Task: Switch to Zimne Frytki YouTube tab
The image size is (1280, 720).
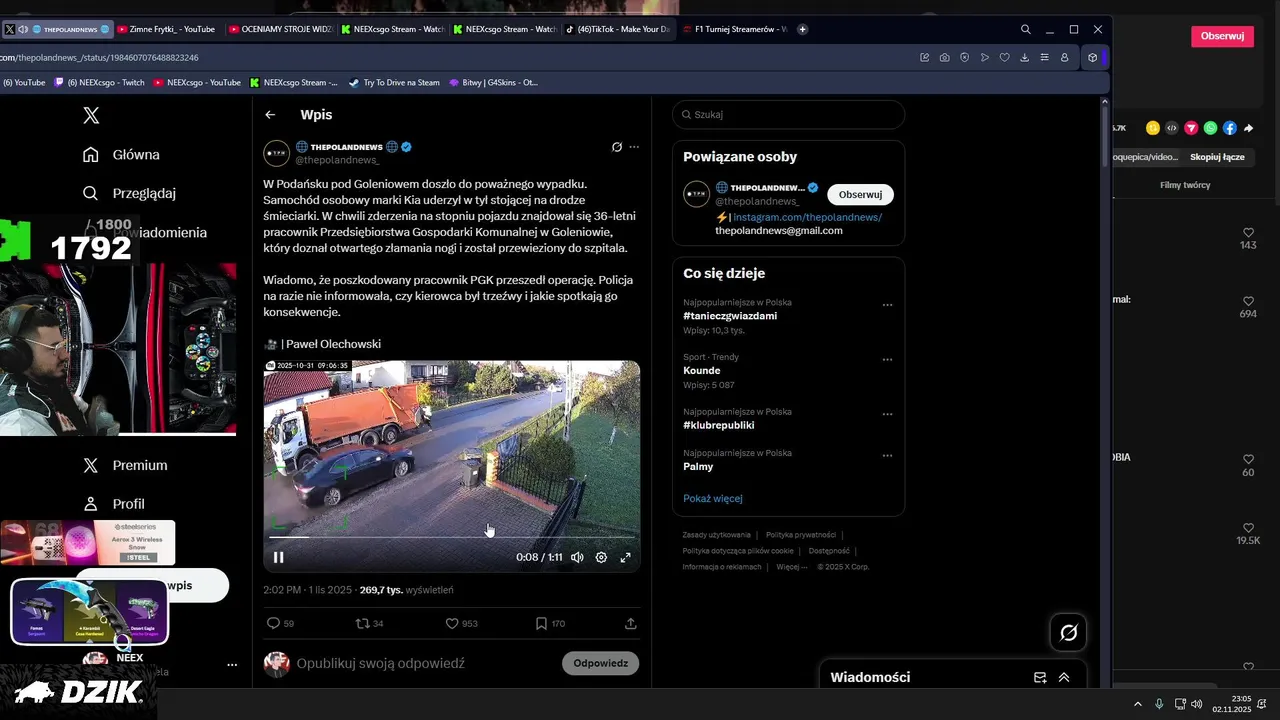Action: 166,29
